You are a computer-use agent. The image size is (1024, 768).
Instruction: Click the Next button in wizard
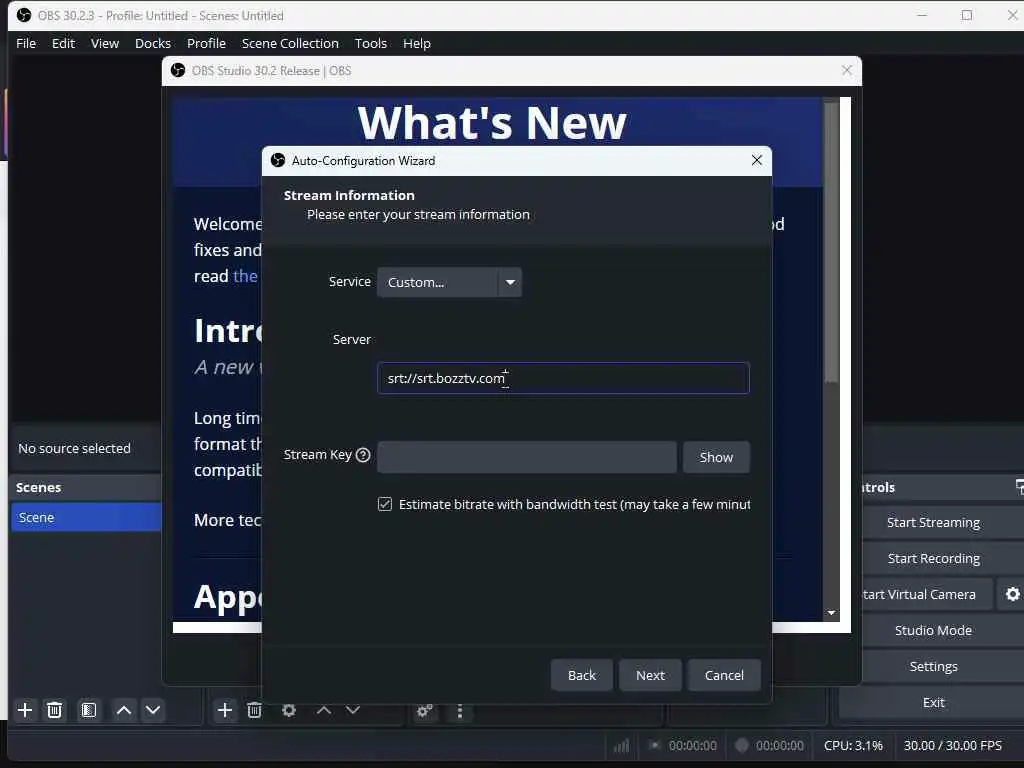coord(650,675)
